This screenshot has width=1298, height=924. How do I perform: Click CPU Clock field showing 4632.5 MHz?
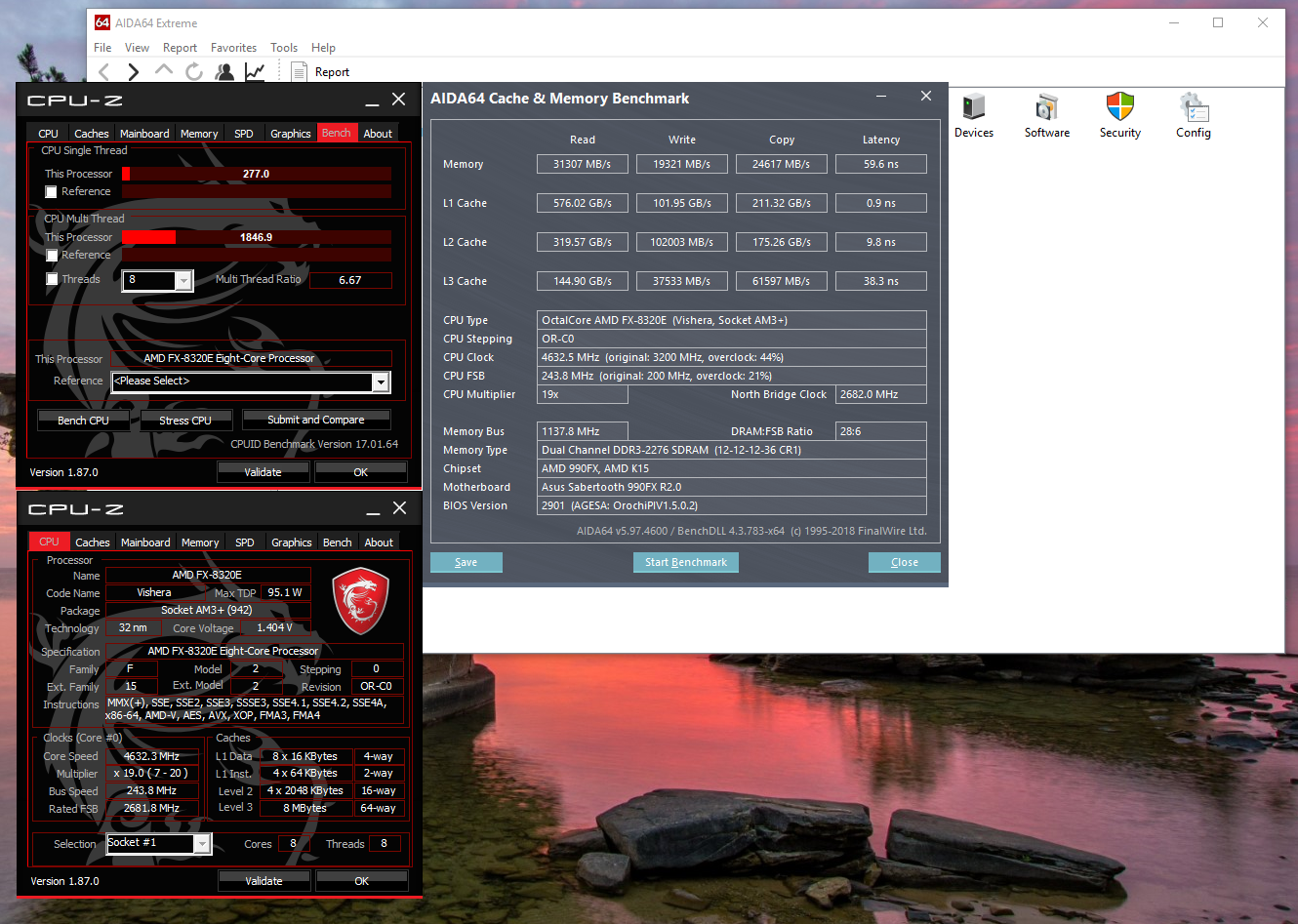[732, 357]
